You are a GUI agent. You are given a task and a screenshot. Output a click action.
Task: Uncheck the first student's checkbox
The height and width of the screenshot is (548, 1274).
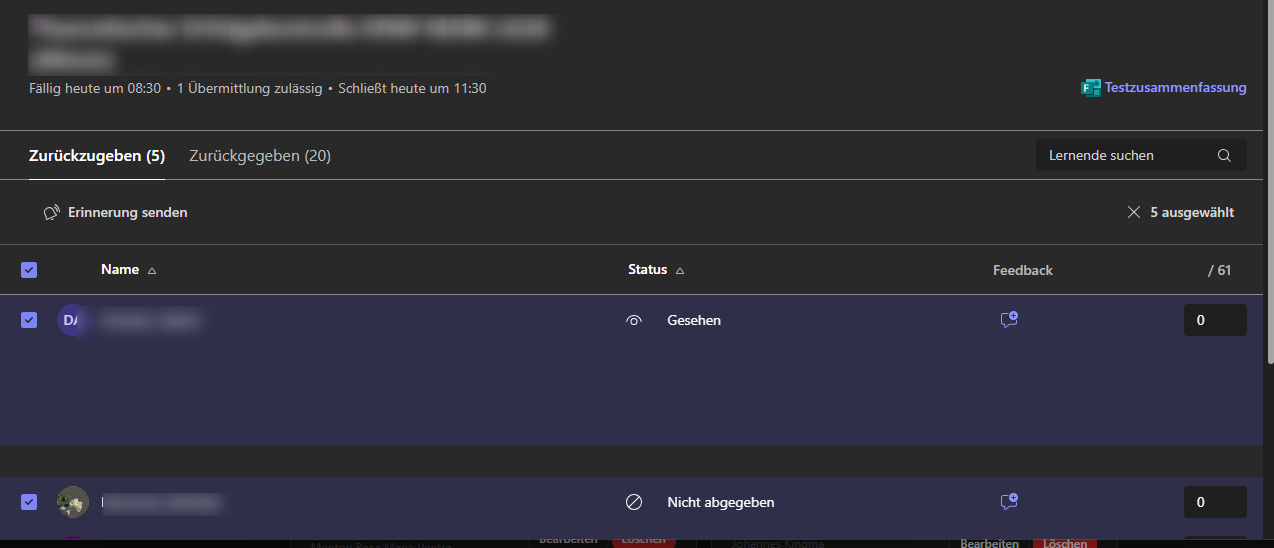point(29,320)
